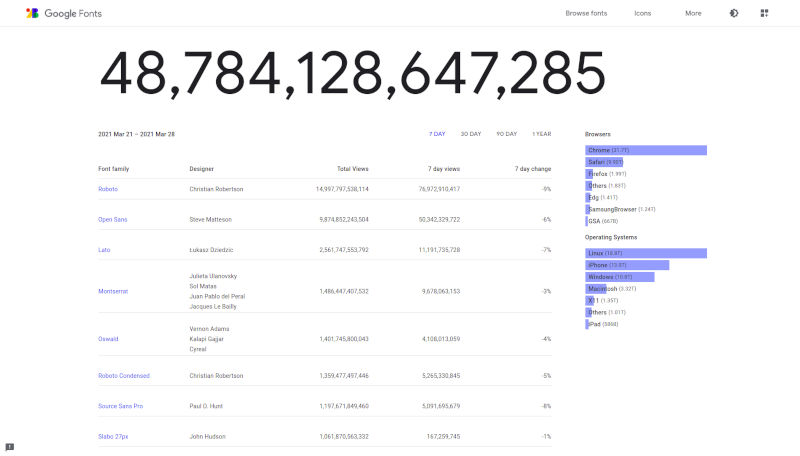Open the selected families grid icon
The height and width of the screenshot is (456, 800).
coord(764,13)
